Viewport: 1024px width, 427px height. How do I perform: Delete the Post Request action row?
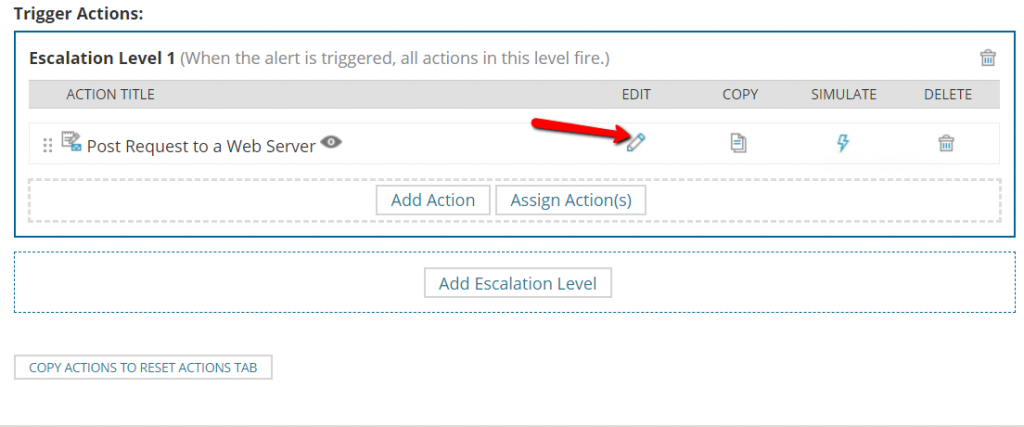click(x=946, y=143)
